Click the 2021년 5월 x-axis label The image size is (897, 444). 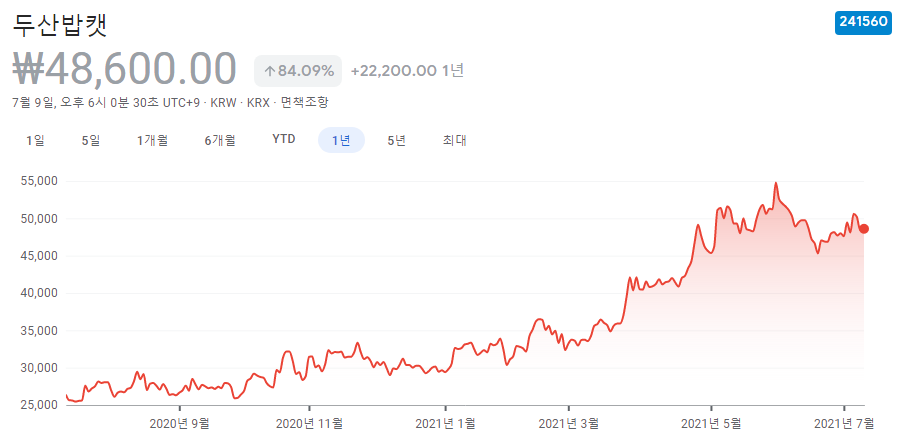coord(711,424)
